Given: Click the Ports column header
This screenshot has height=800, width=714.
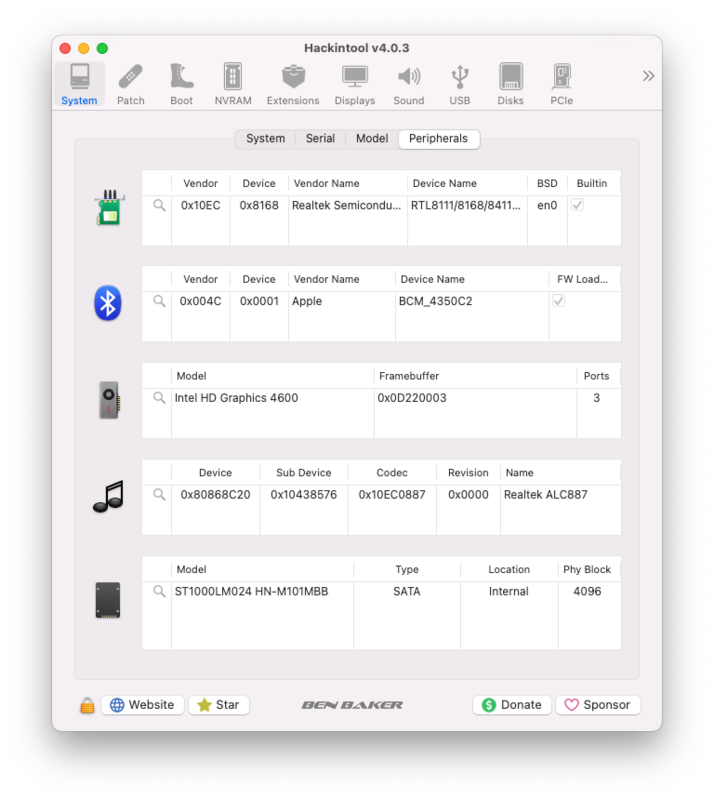Looking at the screenshot, I should [597, 376].
